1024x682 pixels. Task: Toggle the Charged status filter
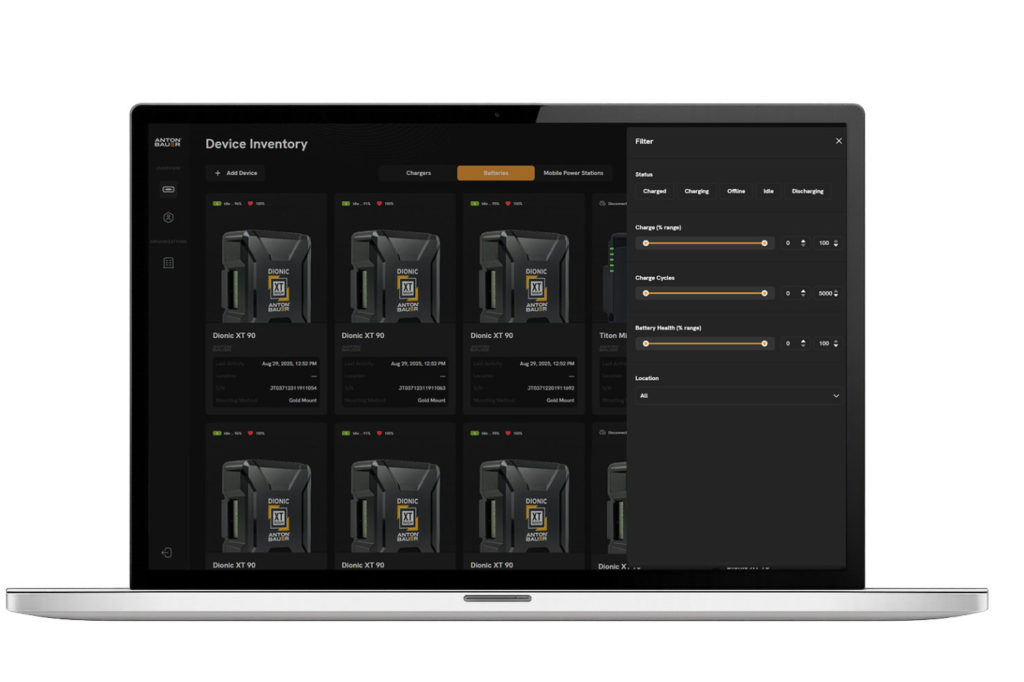[654, 191]
